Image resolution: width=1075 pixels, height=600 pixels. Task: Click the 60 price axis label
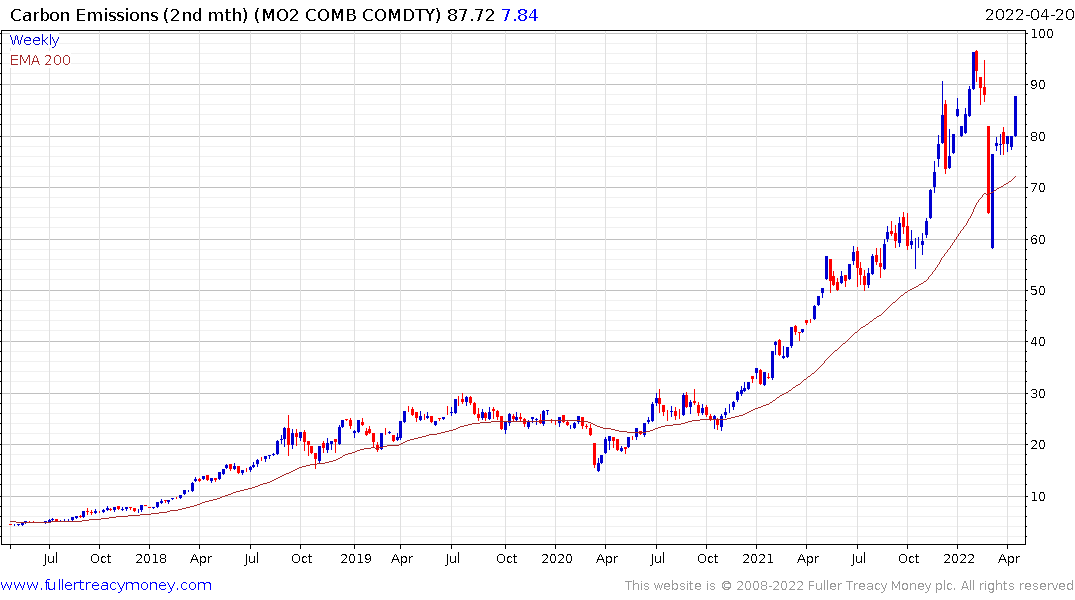(1038, 239)
